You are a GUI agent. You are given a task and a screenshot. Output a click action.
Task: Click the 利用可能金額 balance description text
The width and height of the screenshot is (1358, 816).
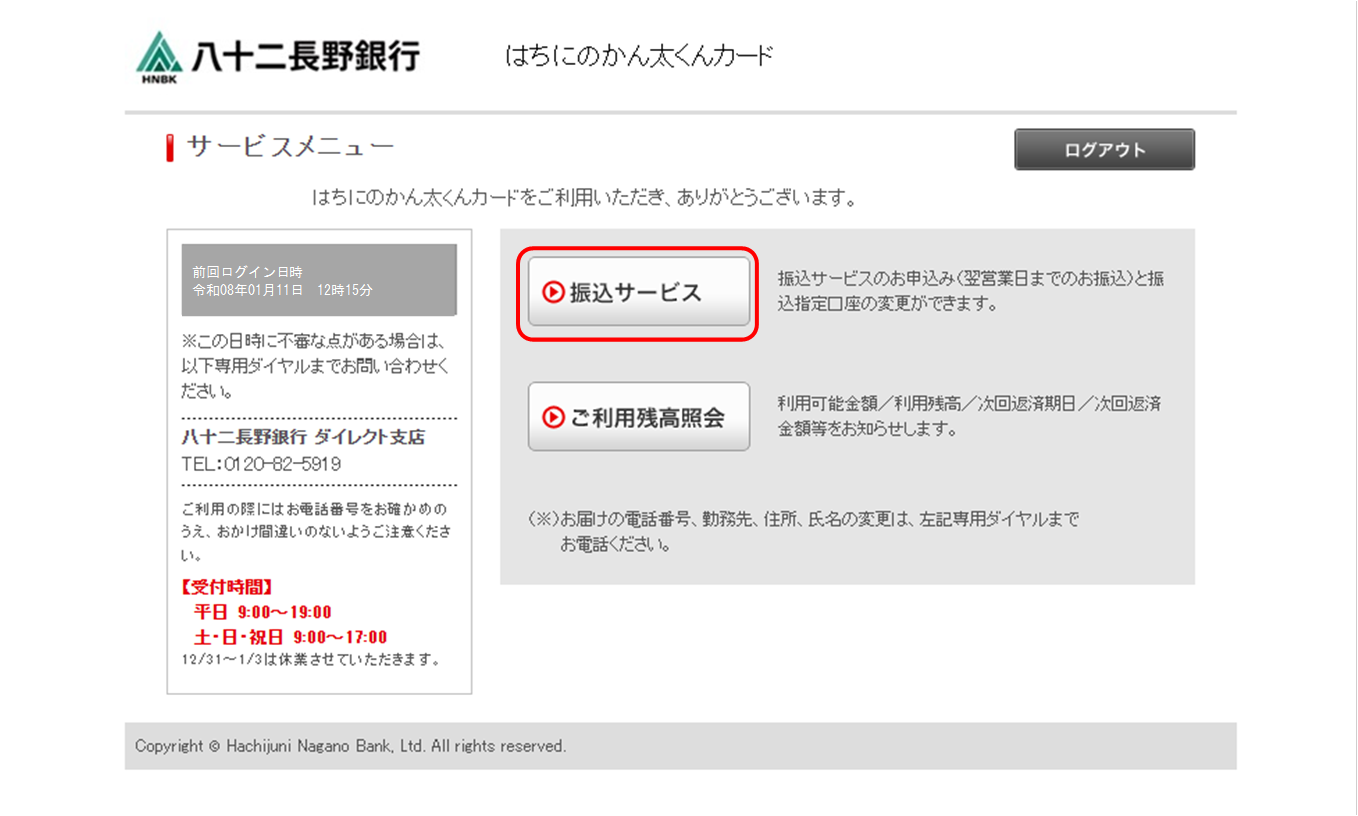tap(968, 416)
